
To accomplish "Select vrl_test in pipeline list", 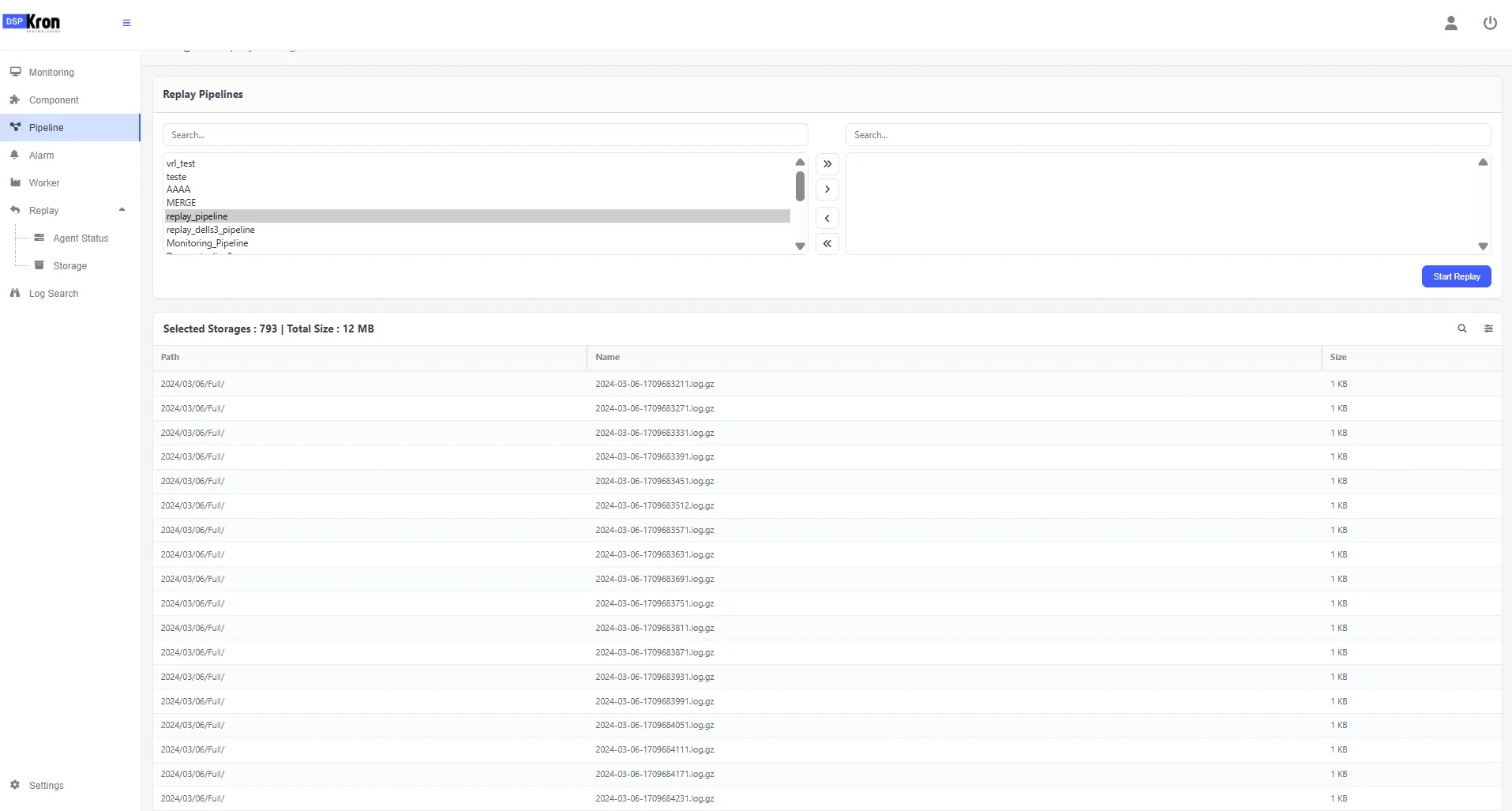I will (478, 163).
